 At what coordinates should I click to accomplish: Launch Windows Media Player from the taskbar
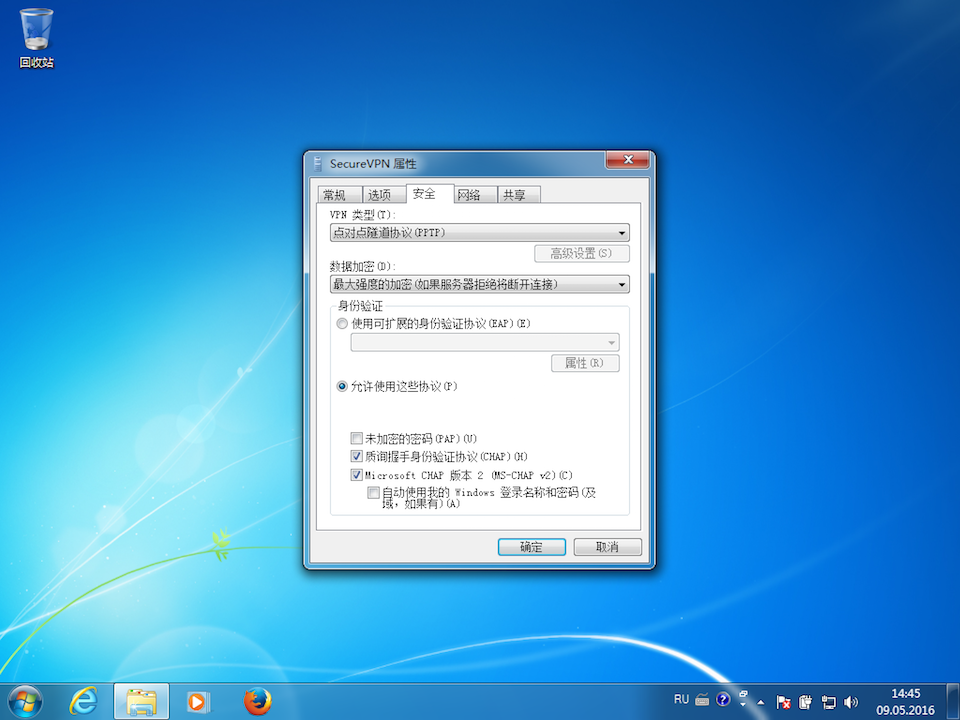click(x=197, y=702)
